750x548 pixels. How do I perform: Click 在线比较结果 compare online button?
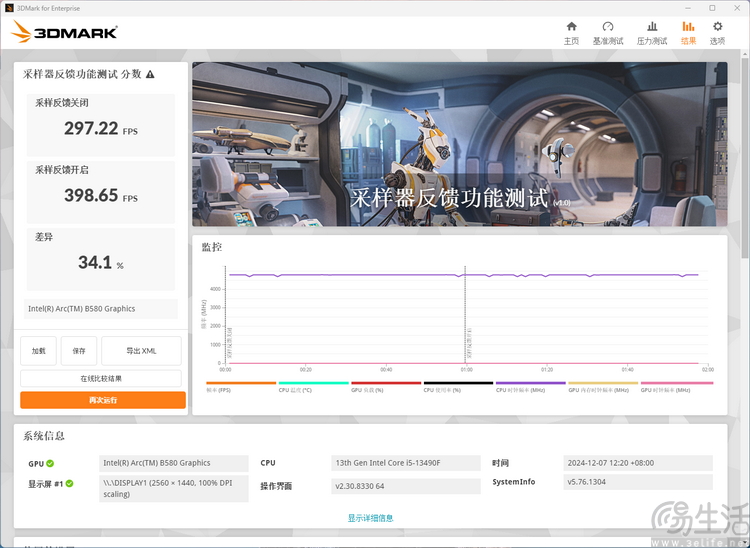click(x=101, y=378)
